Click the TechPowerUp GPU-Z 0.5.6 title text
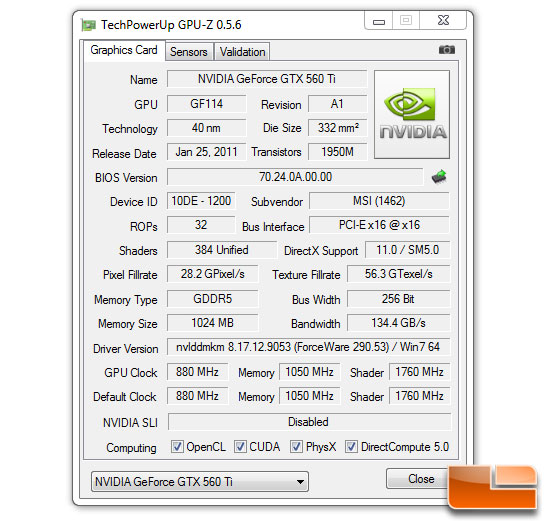550x521 pixels. click(x=171, y=25)
